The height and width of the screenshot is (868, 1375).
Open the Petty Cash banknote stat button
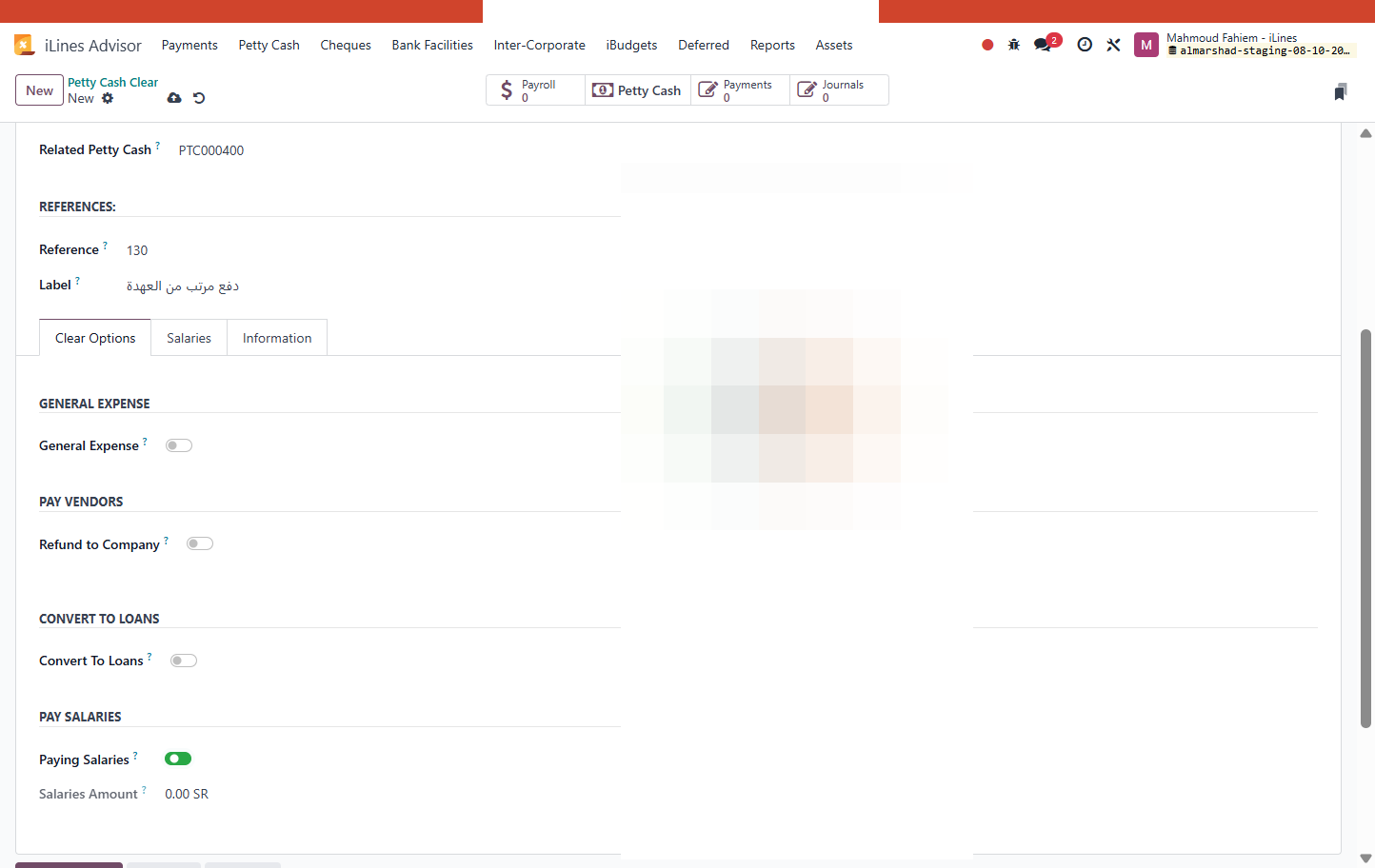click(x=637, y=90)
